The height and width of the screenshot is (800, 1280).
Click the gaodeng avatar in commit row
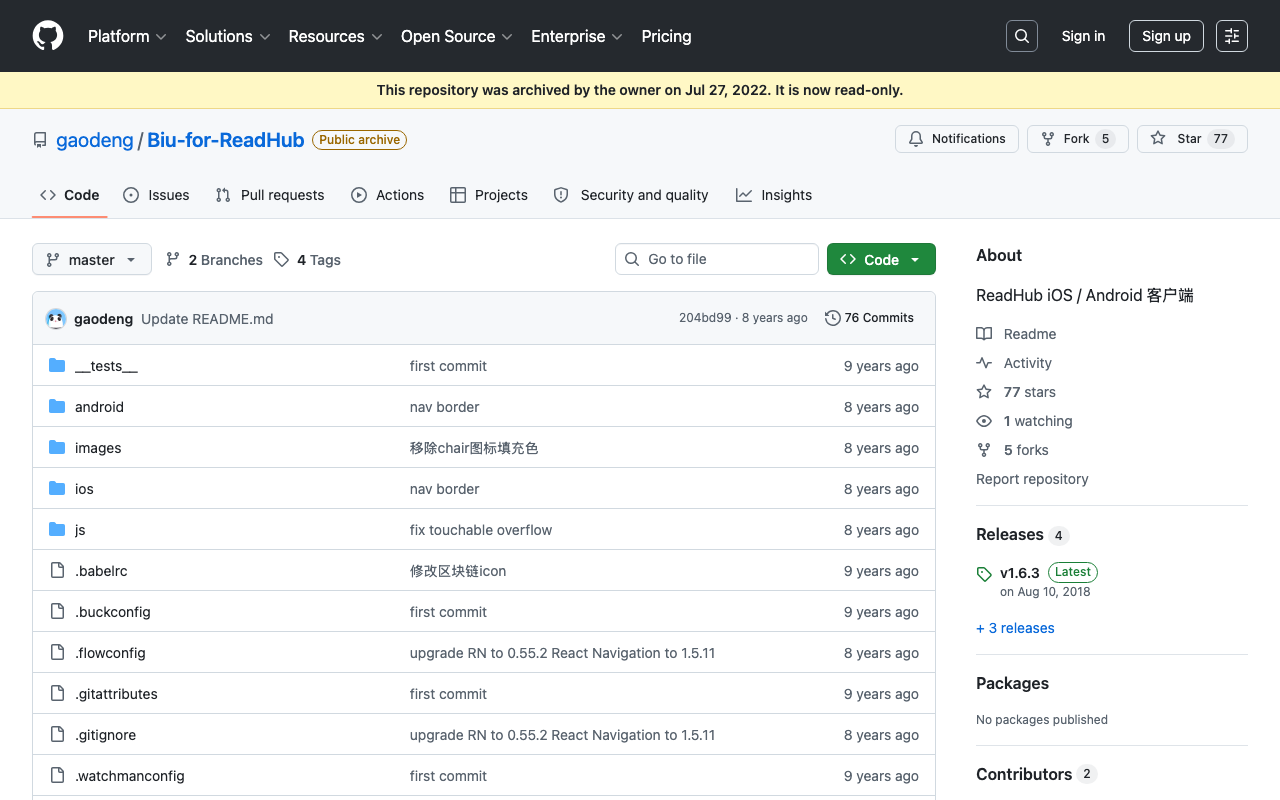(x=56, y=319)
